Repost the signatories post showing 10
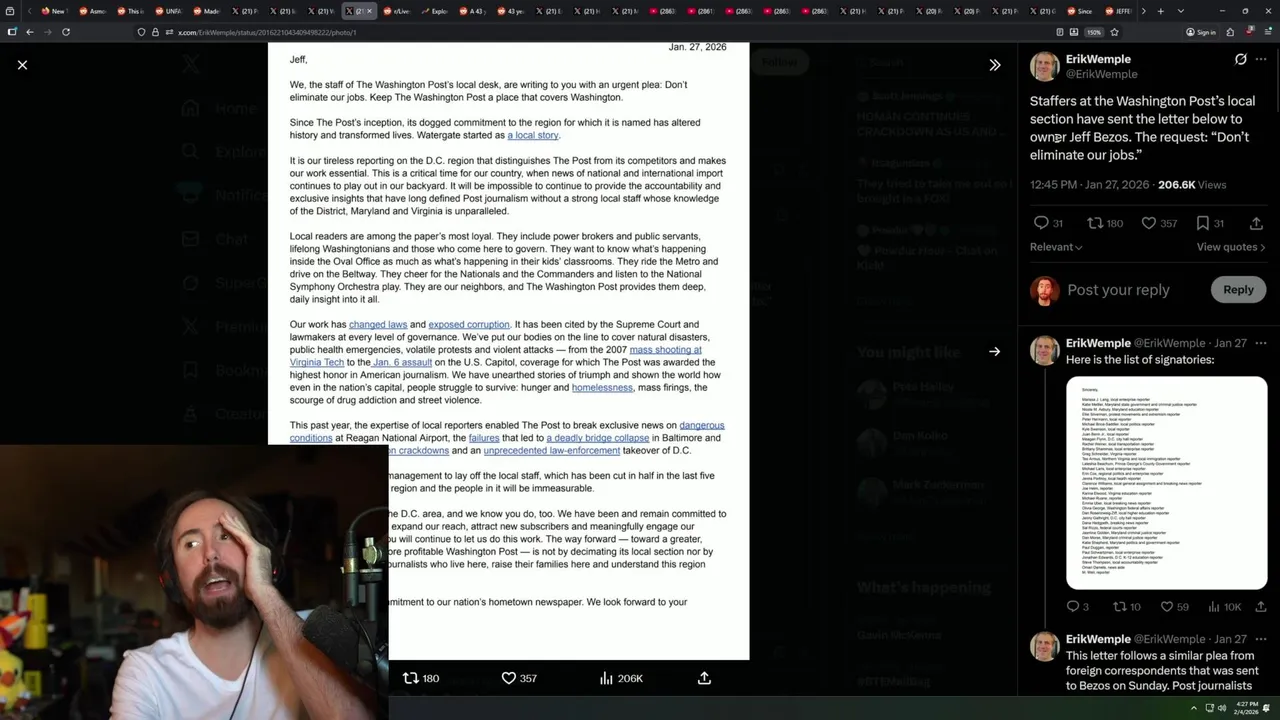This screenshot has height=720, width=1280. [x=1127, y=606]
